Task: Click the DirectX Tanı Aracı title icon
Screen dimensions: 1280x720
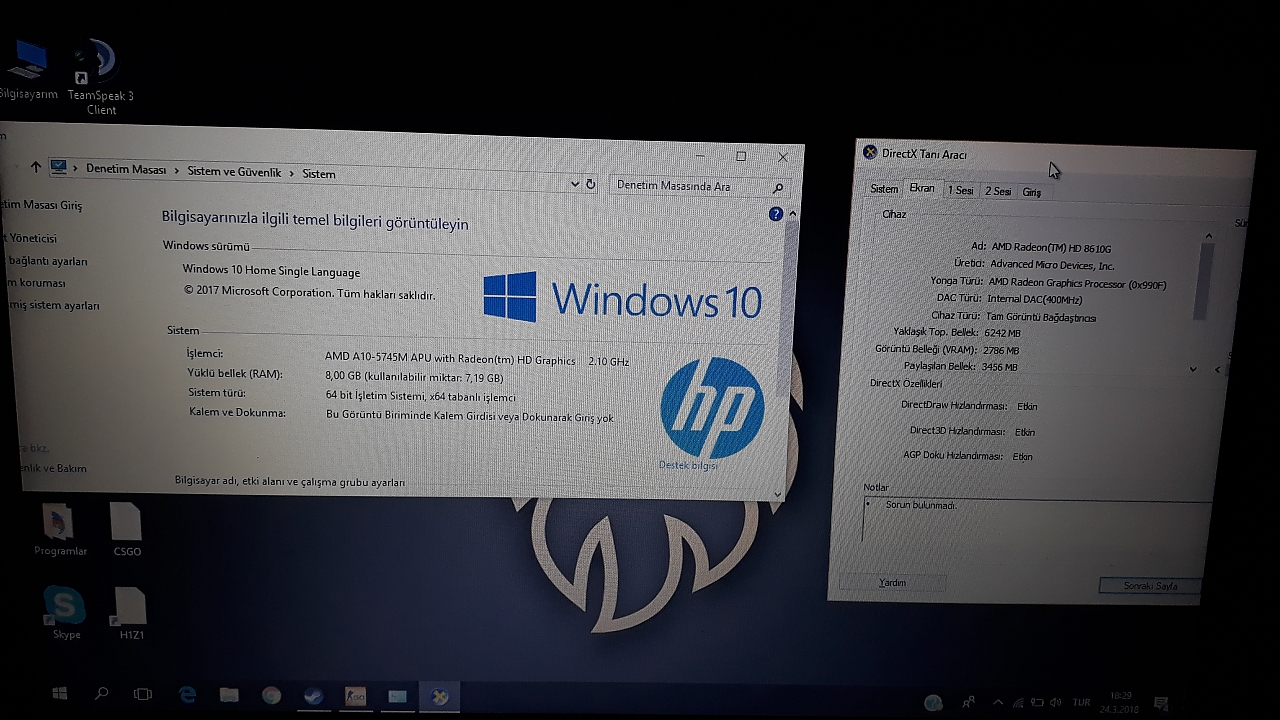Action: point(870,152)
